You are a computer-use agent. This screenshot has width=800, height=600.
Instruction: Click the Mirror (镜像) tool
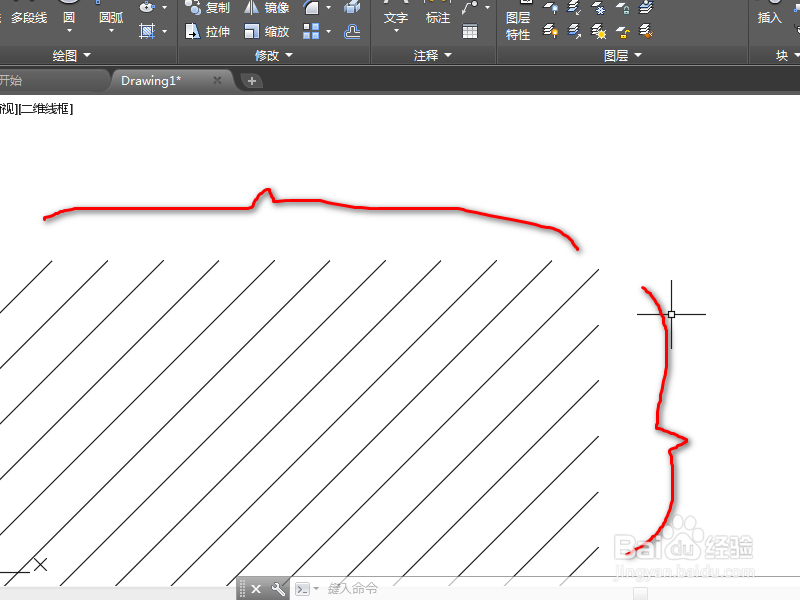[267, 8]
